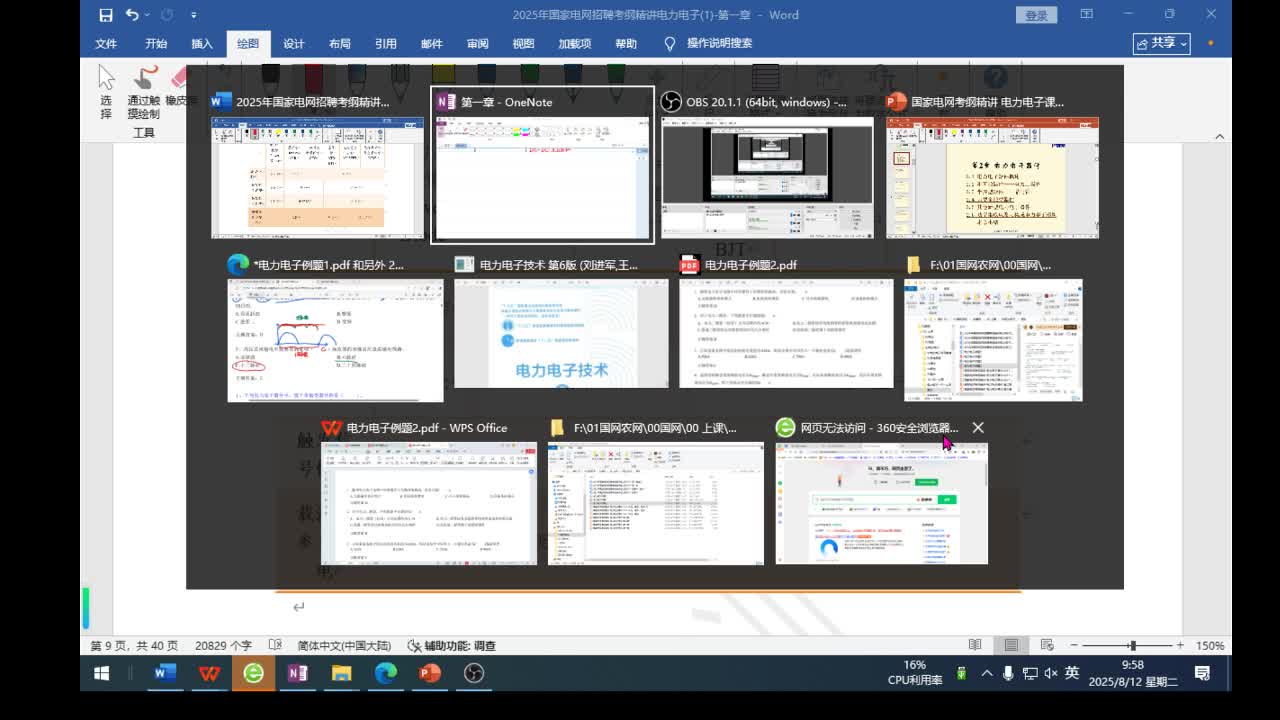The height and width of the screenshot is (720, 1280).
Task: Click the 登录 sign-in button
Action: 1037,15
